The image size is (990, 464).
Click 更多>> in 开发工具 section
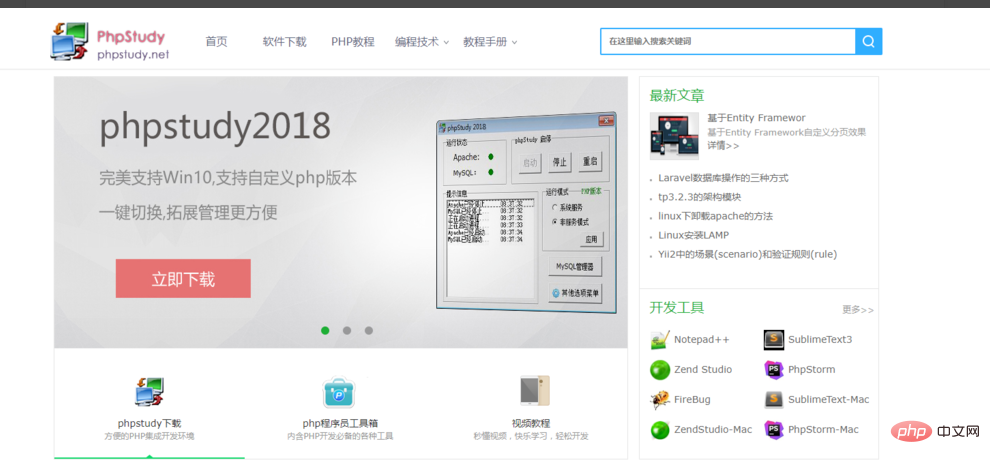[x=858, y=310]
